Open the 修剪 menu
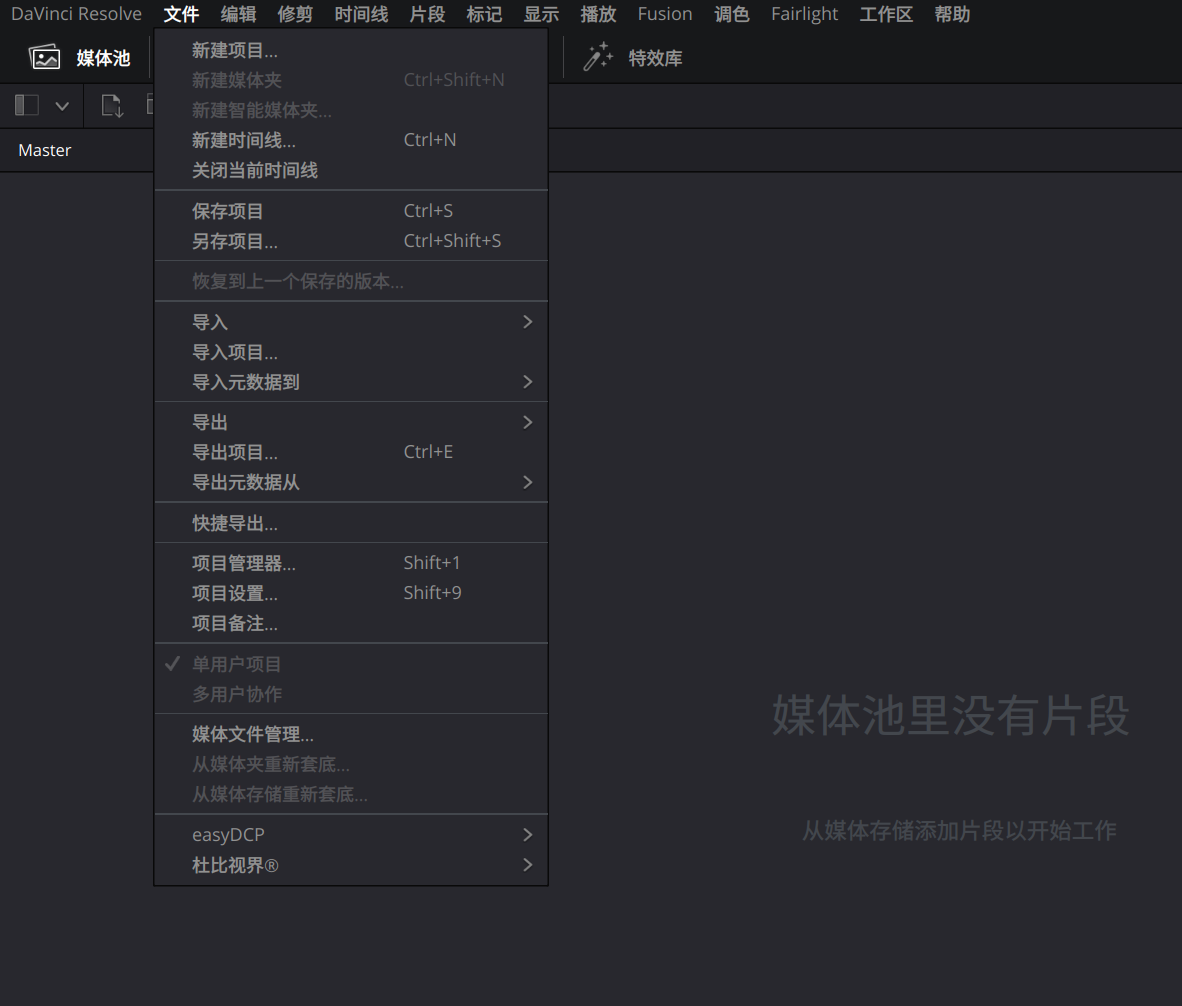Screen dimensions: 1182x1006 tap(295, 14)
